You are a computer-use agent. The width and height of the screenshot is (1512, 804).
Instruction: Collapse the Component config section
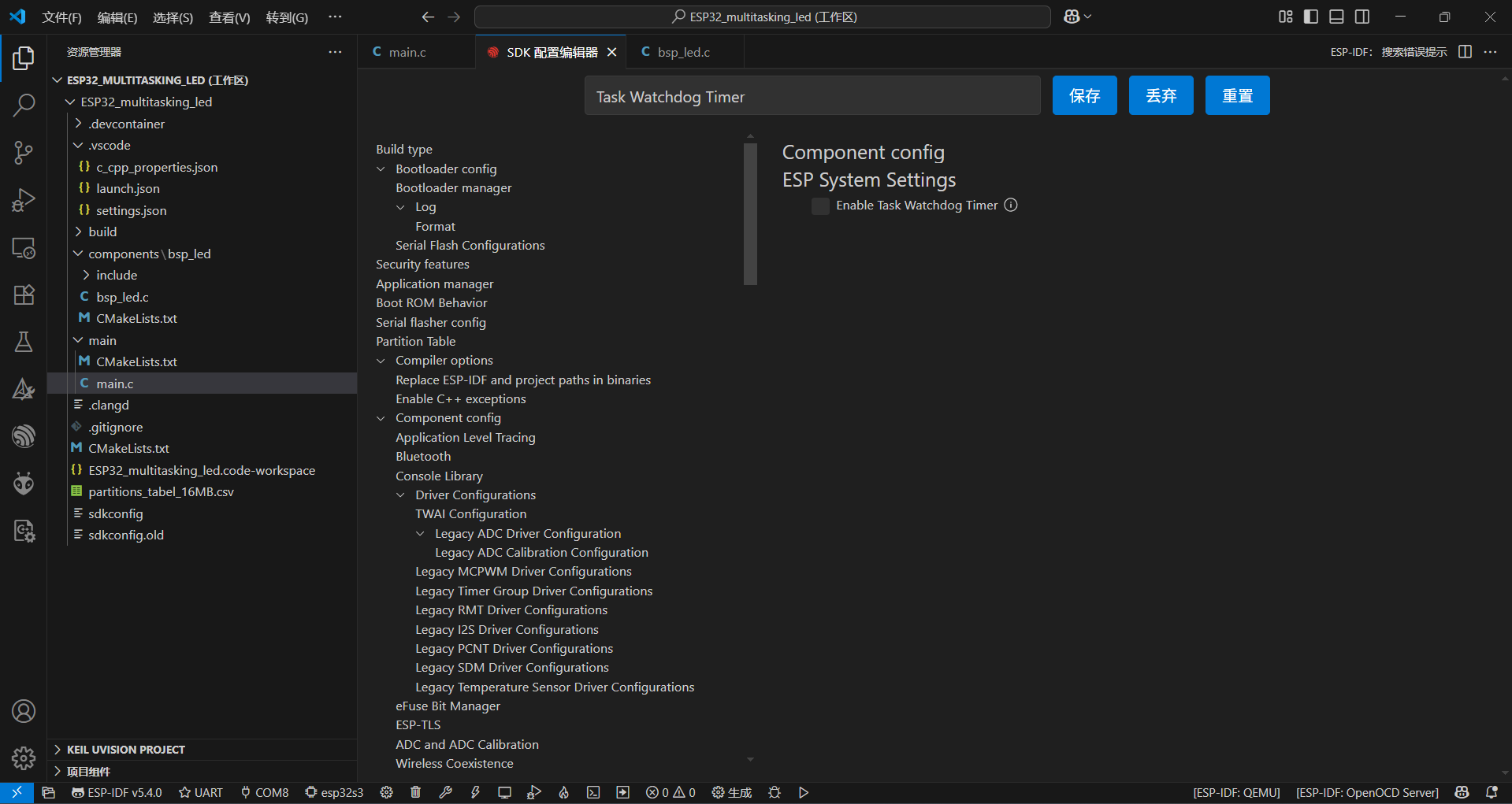click(381, 418)
